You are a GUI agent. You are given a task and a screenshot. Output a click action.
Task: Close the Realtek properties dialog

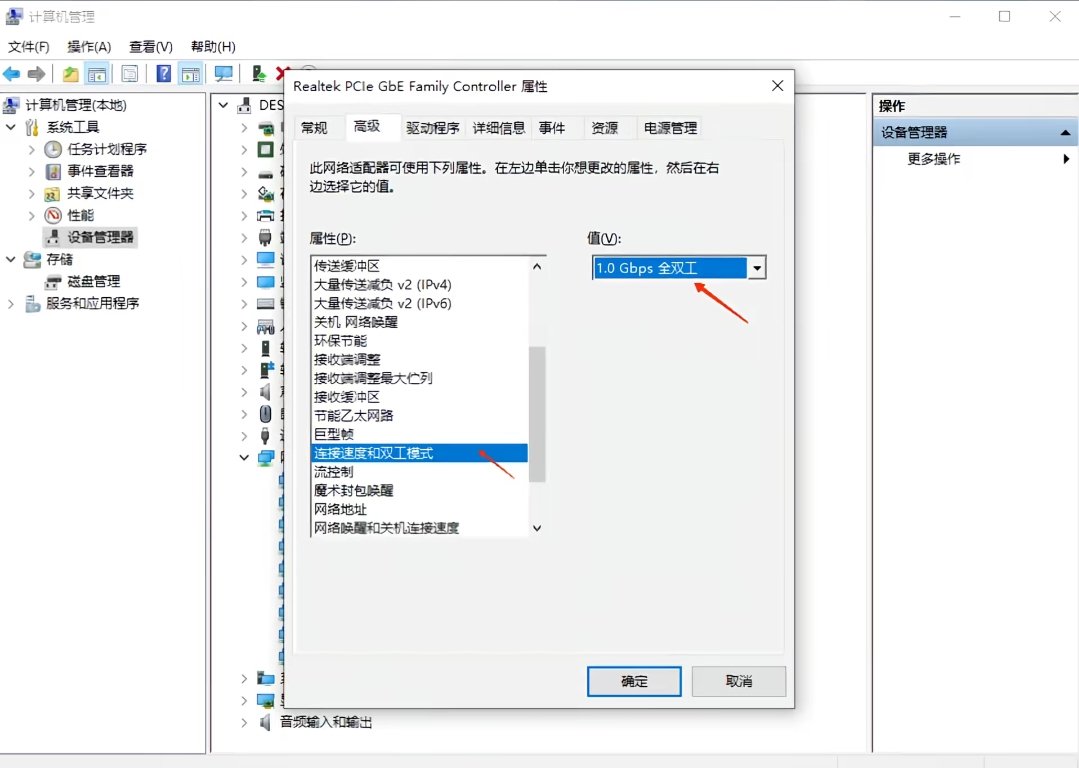coord(778,86)
